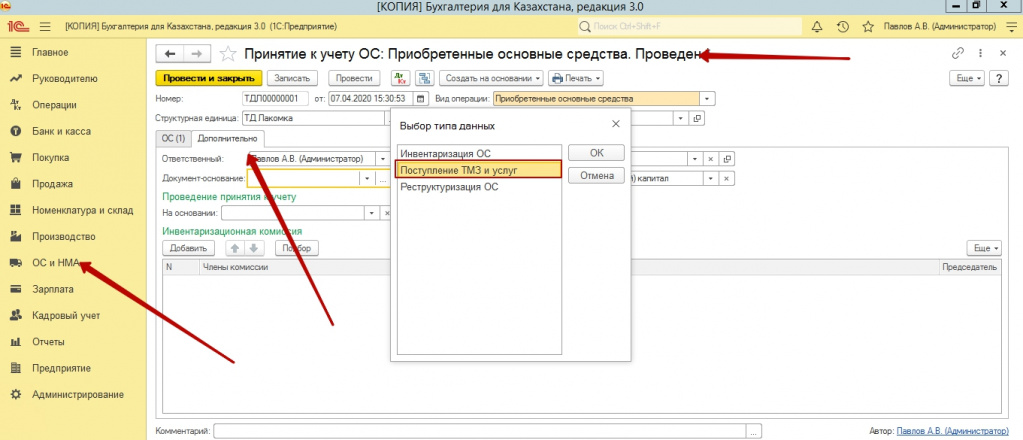Screen dimensions: 1023x440
Task: Go back with the left arrow
Action: point(170,54)
